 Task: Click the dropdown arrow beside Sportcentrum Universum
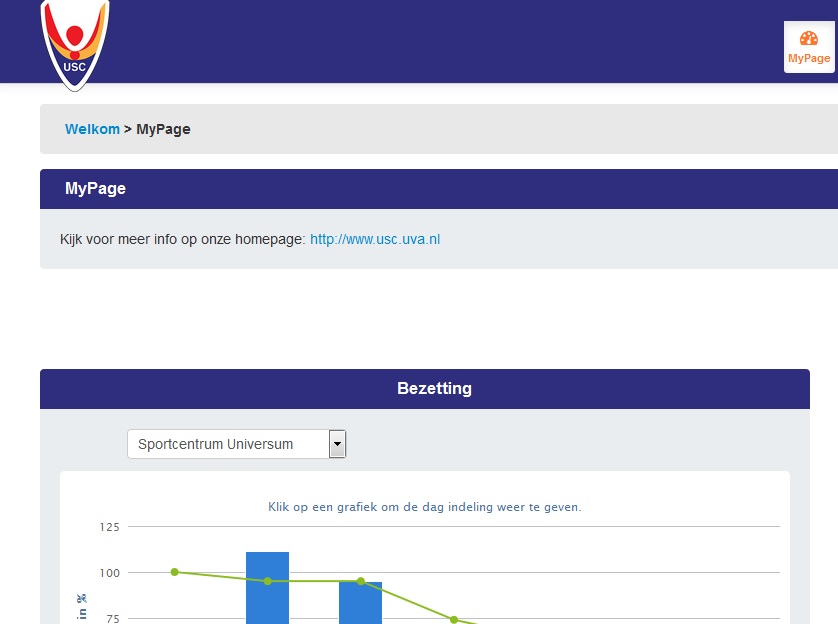[337, 444]
